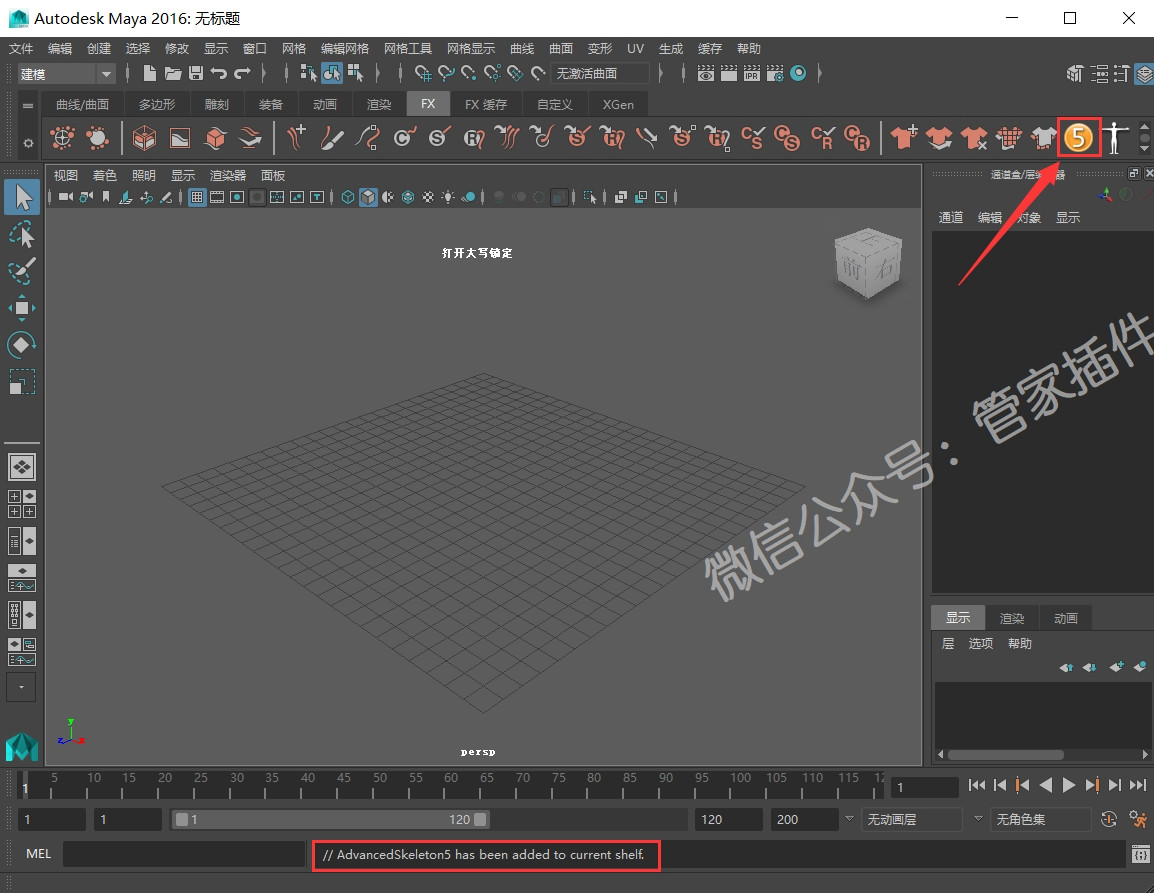Image resolution: width=1154 pixels, height=893 pixels.
Task: Switch to the 装备 shelf tab
Action: point(270,105)
